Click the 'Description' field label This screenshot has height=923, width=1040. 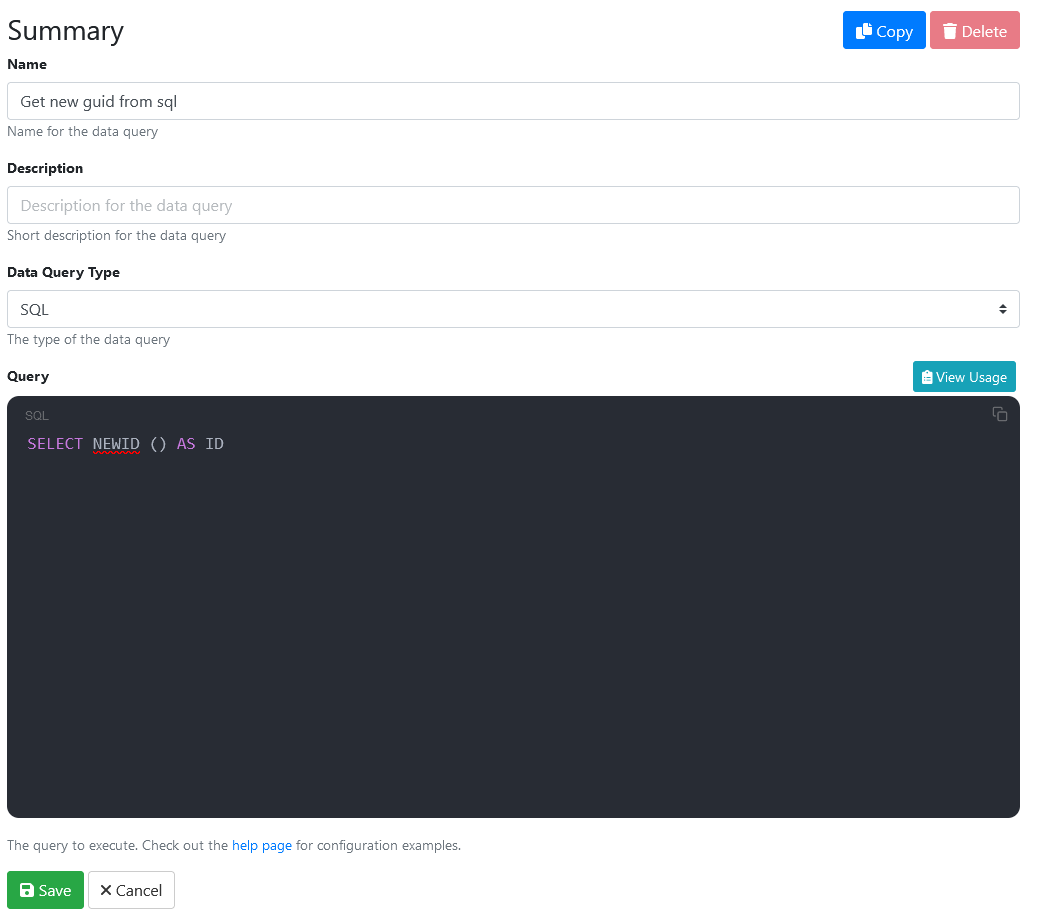point(45,168)
